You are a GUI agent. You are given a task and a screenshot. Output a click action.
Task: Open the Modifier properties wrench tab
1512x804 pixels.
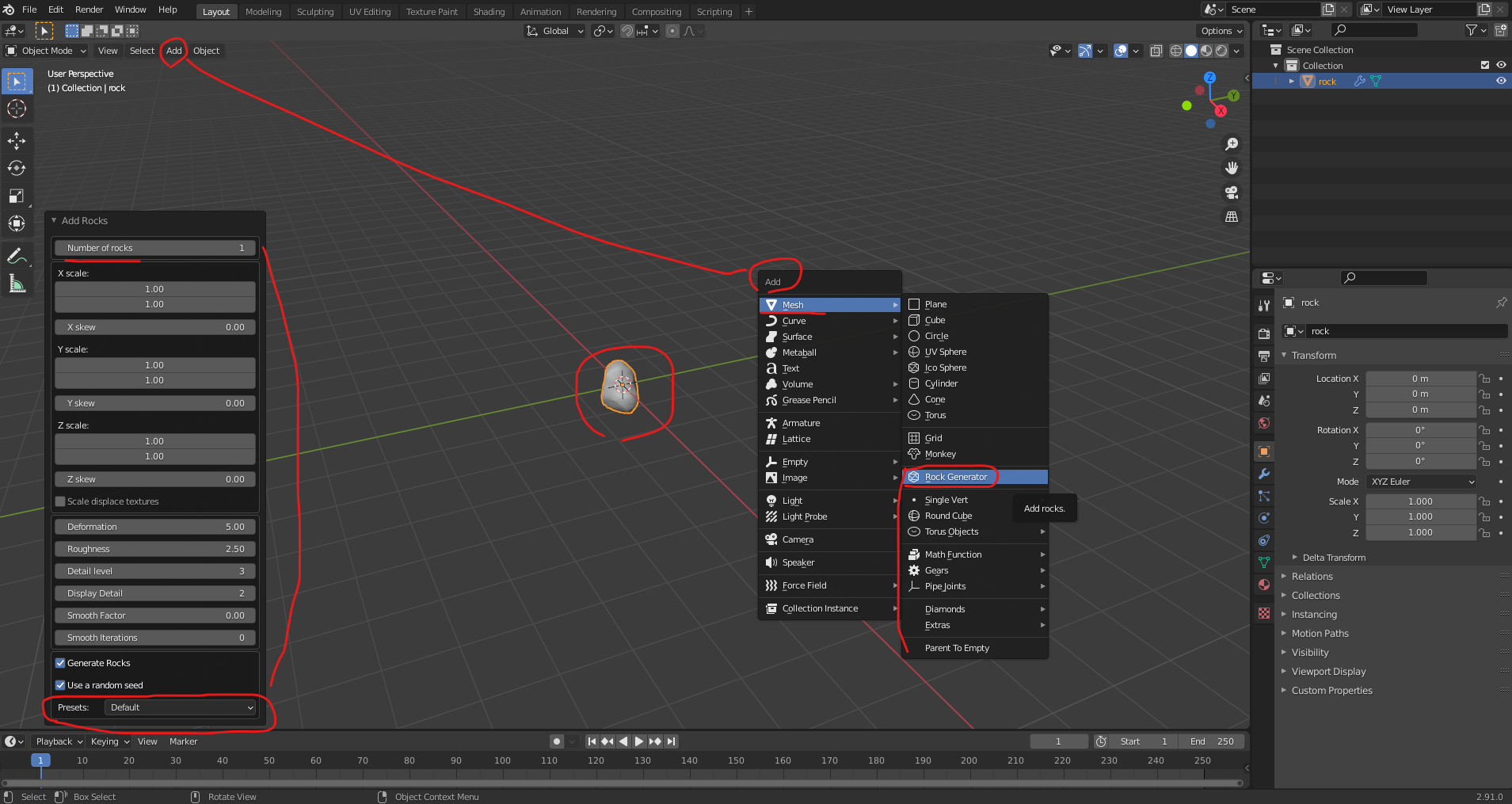point(1264,474)
